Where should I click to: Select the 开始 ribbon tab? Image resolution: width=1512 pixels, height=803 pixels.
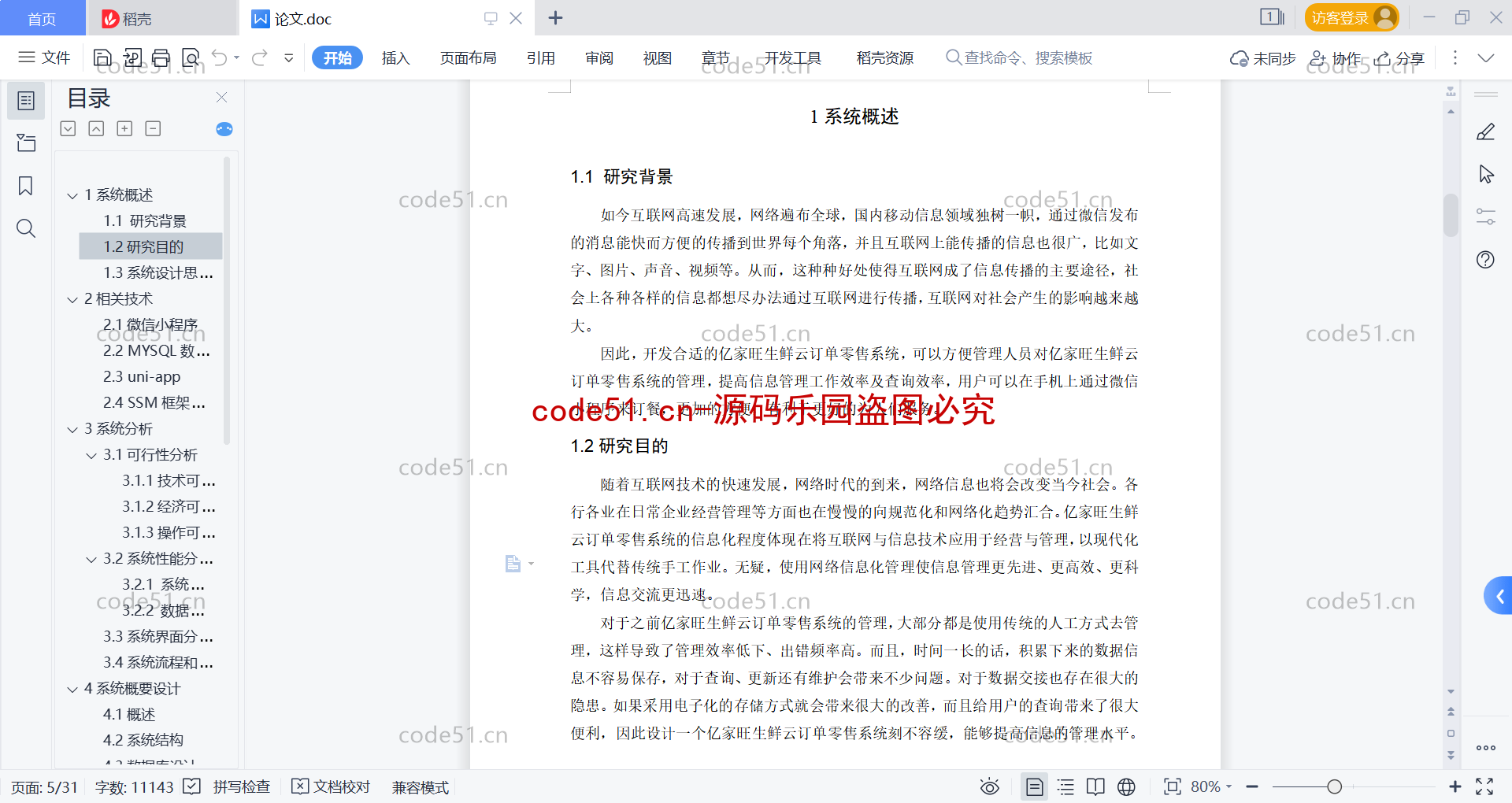(337, 57)
